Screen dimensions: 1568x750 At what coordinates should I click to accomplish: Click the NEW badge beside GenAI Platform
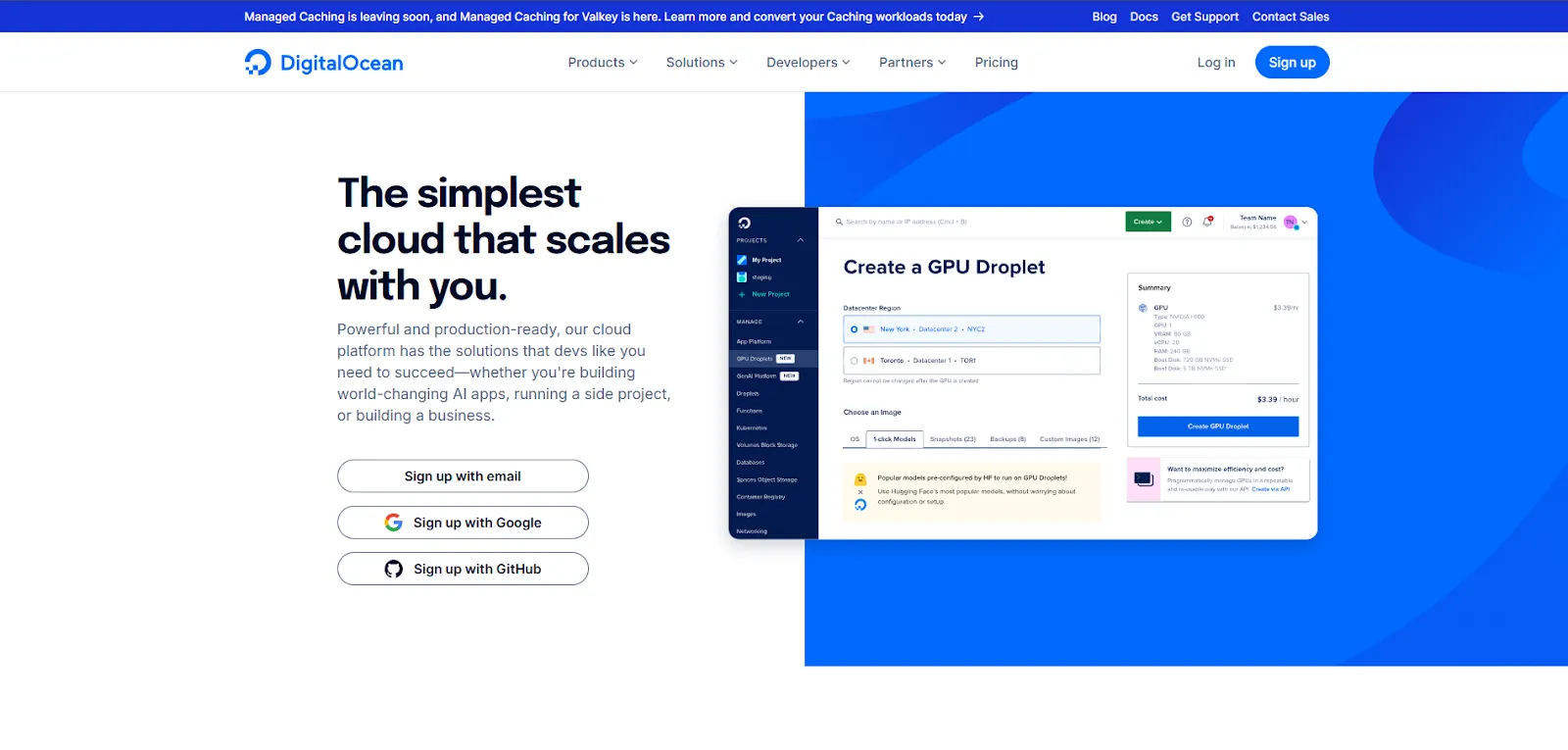click(x=790, y=375)
